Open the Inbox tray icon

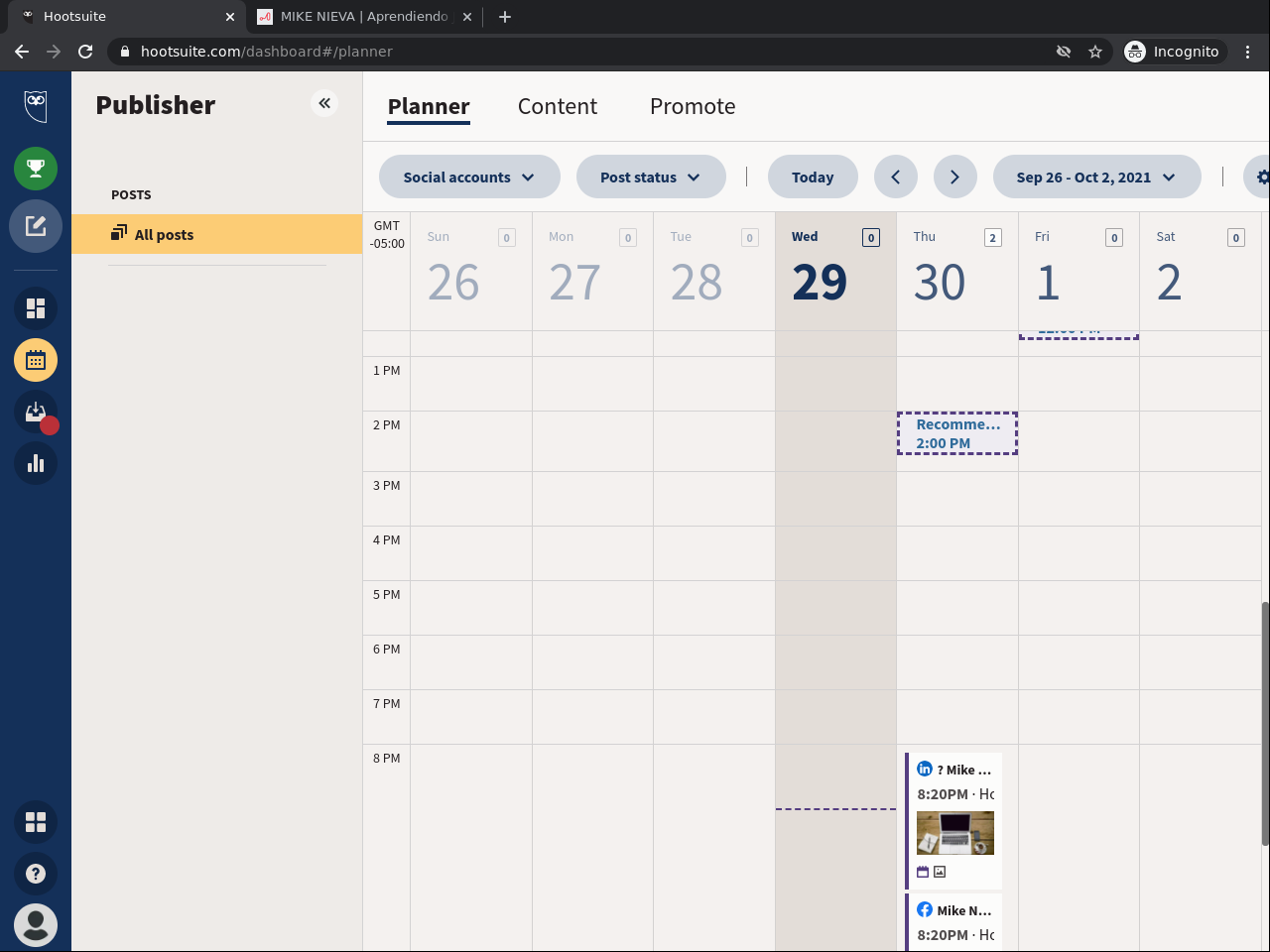tap(36, 412)
